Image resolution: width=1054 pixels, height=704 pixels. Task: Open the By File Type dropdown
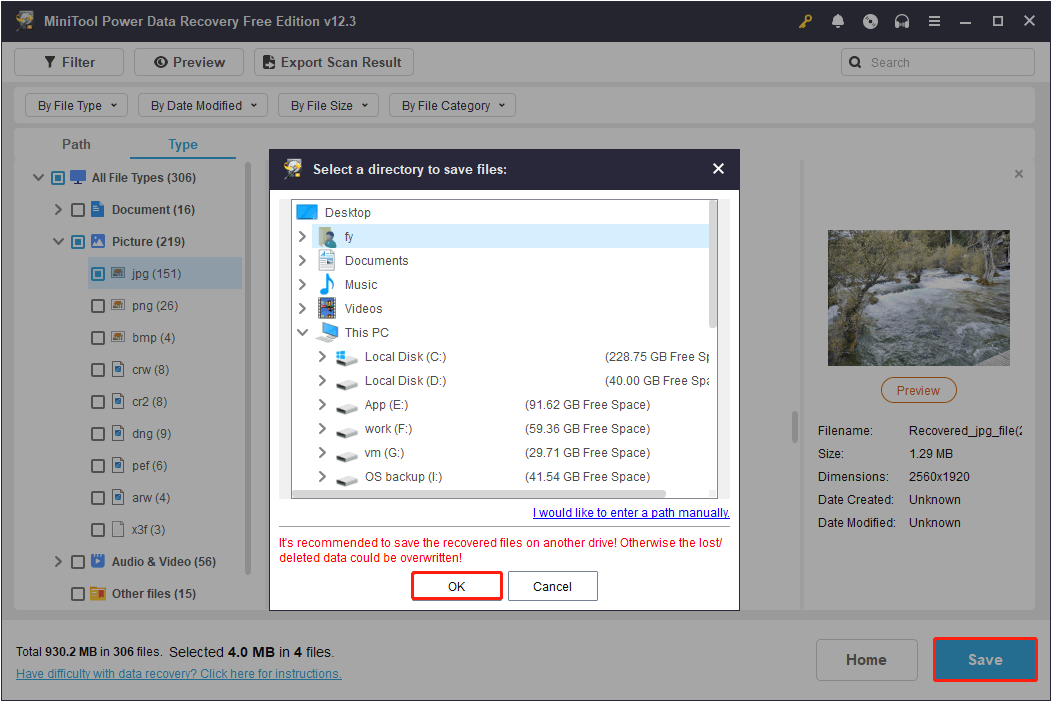click(76, 105)
